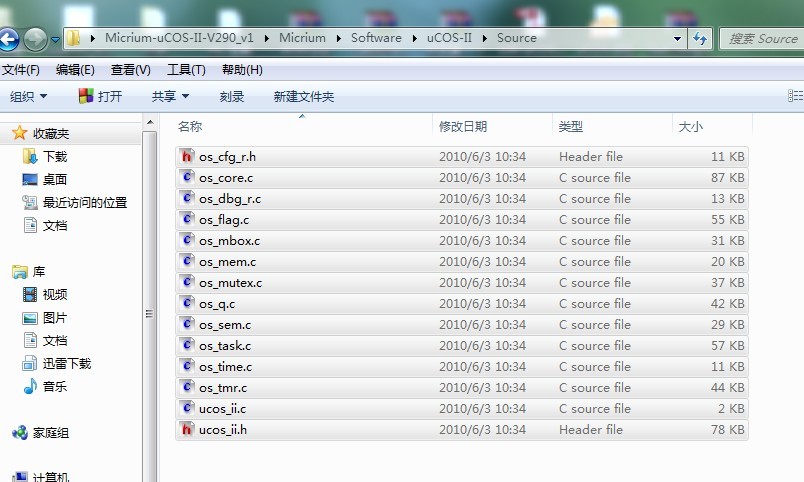Open the recent pages dropdown arrow

click(x=55, y=39)
